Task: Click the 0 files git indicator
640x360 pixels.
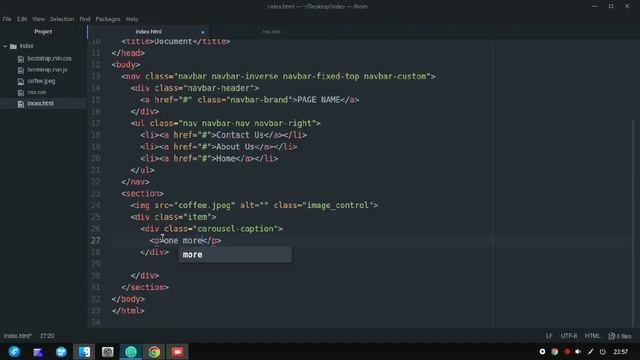Action: [x=620, y=336]
